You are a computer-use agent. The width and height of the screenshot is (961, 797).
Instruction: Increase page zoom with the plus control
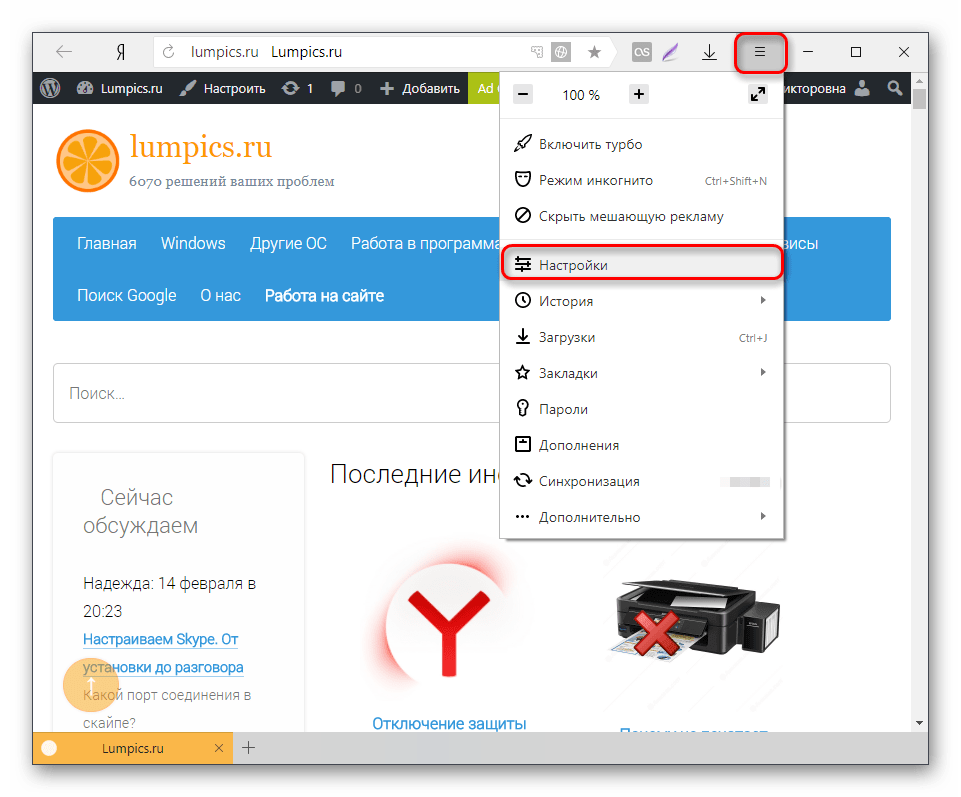tap(638, 95)
